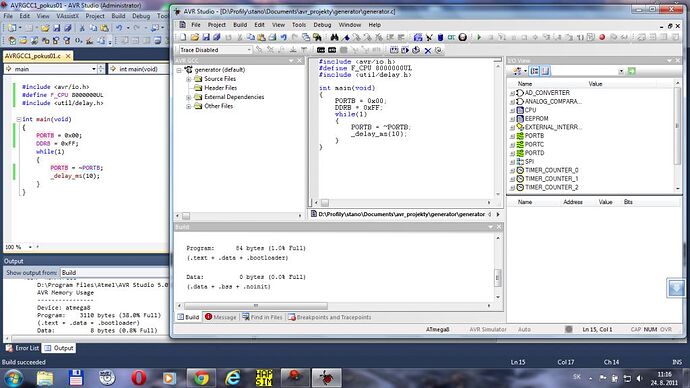Open the Debug menu in front window
The width and height of the screenshot is (690, 388).
coord(322,25)
